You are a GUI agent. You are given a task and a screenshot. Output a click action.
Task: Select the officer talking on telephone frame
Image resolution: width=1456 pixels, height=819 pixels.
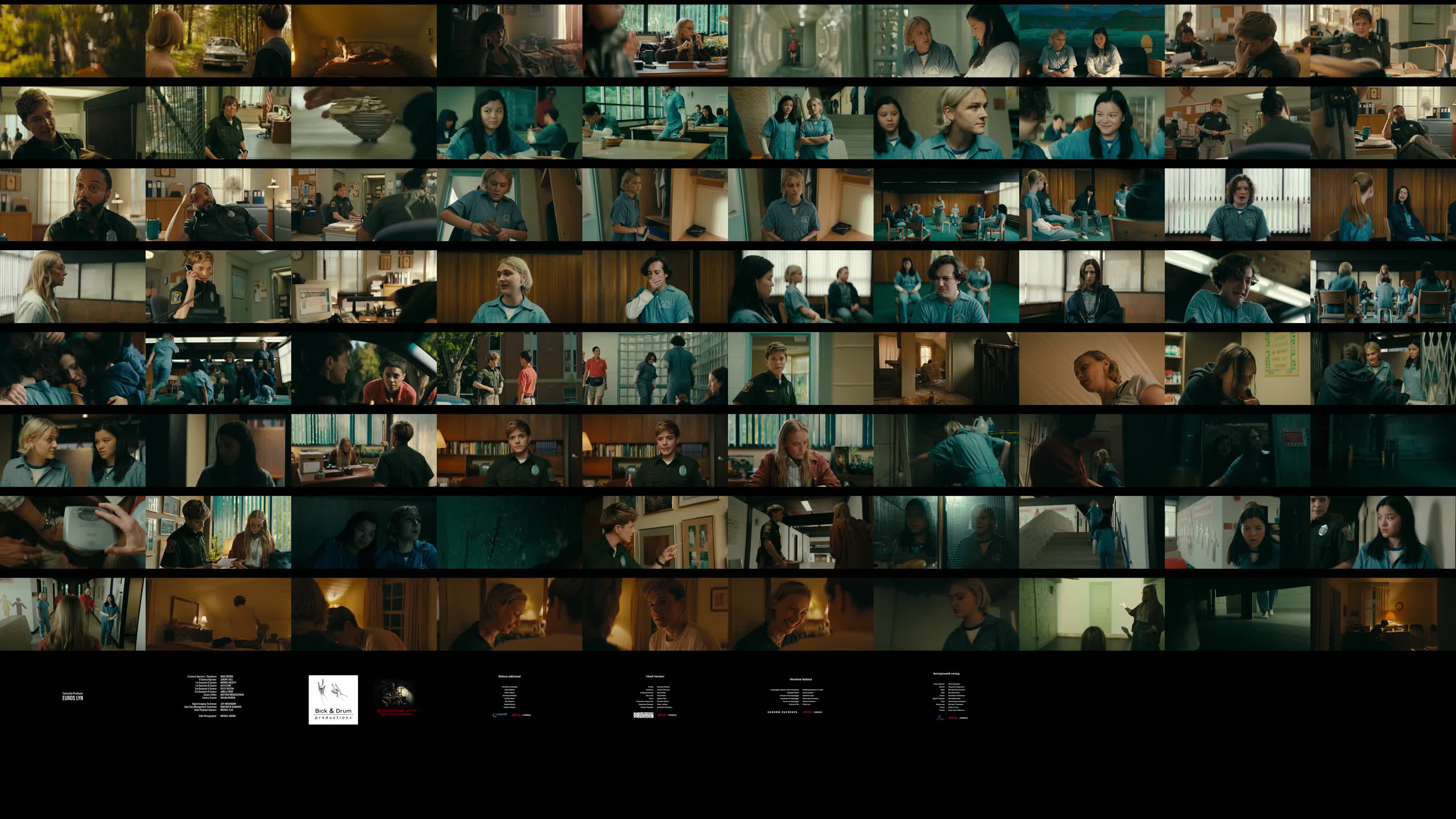218,287
